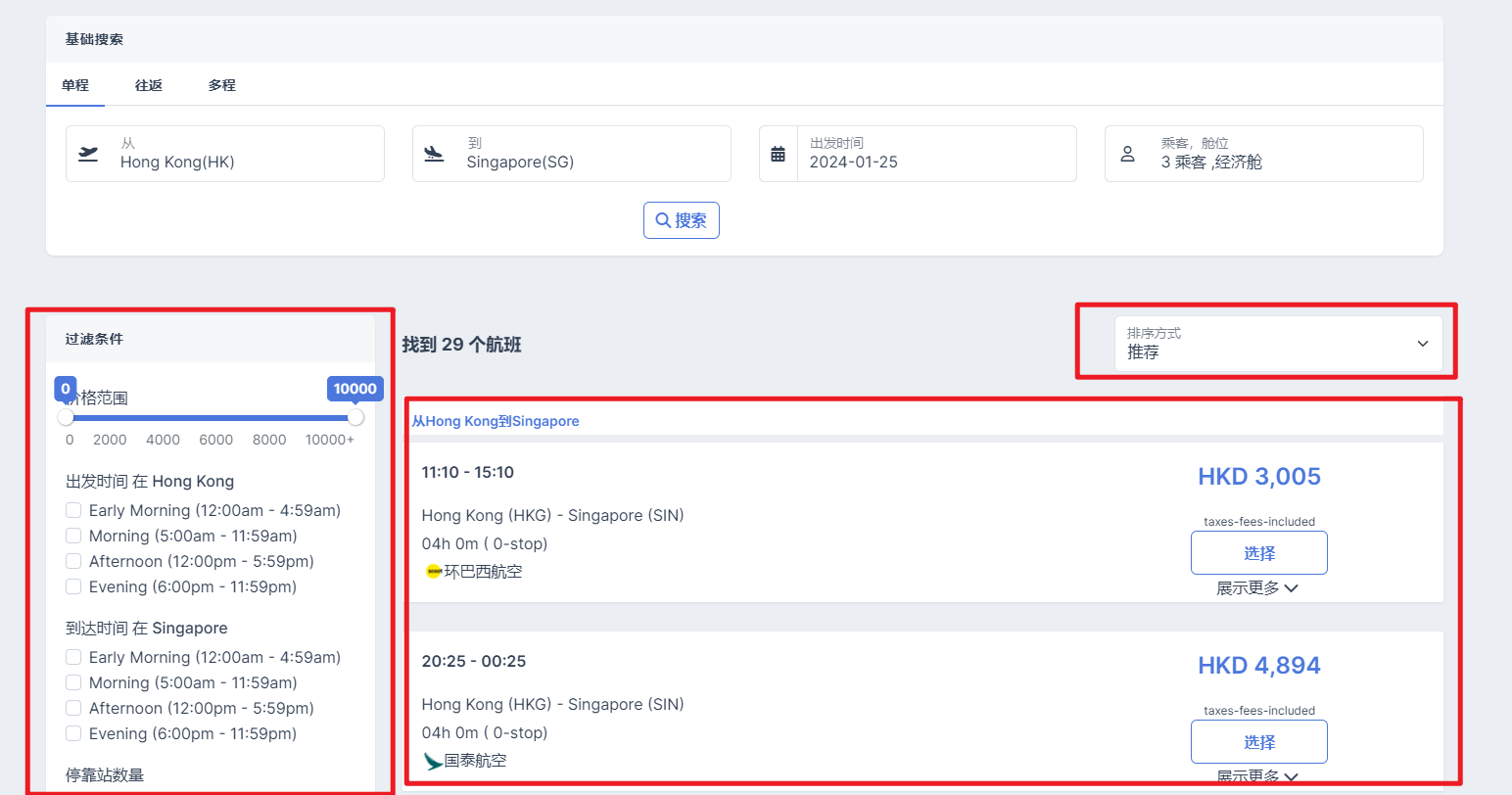Expand 展示更多 for the HKD 3,005 flight
The height and width of the screenshot is (795, 1512).
1257,588
